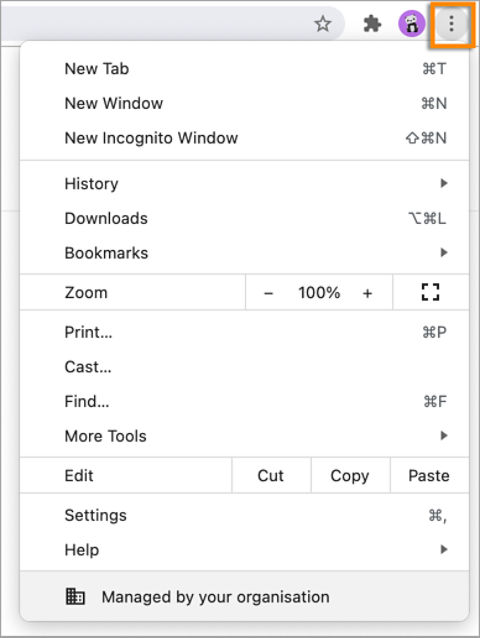Open the Extensions puzzle piece icon
This screenshot has width=480, height=638.
pos(372,24)
